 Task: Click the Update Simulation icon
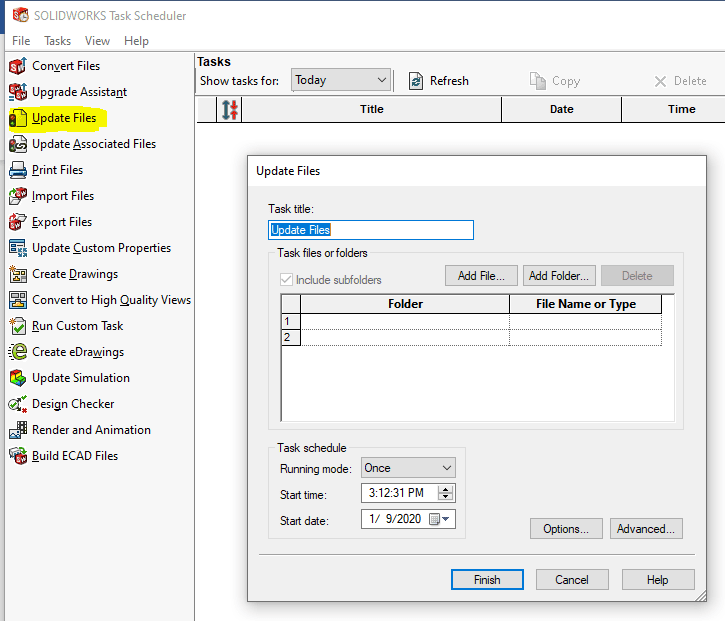(18, 378)
